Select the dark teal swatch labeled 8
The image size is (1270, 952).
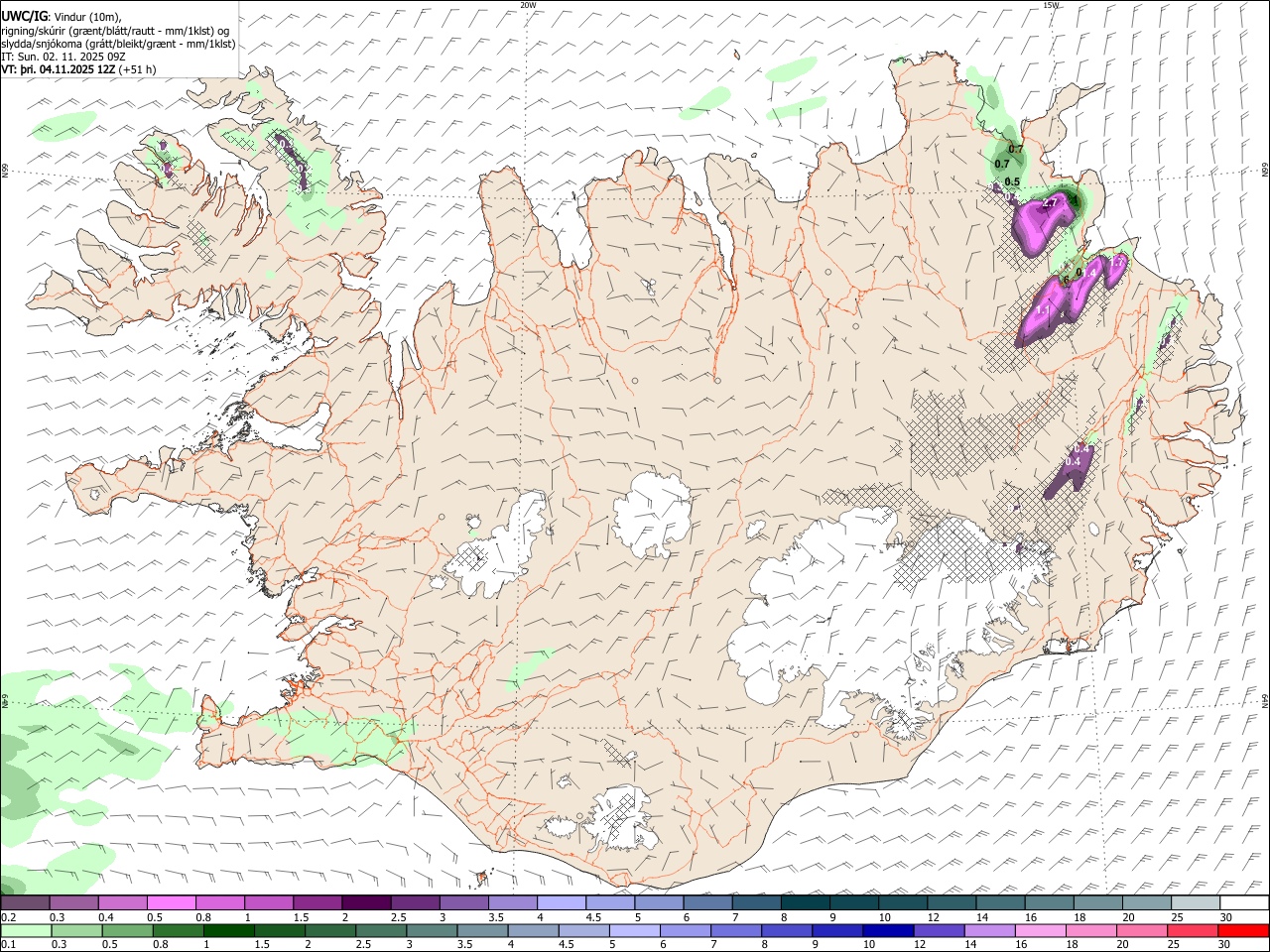(x=805, y=902)
